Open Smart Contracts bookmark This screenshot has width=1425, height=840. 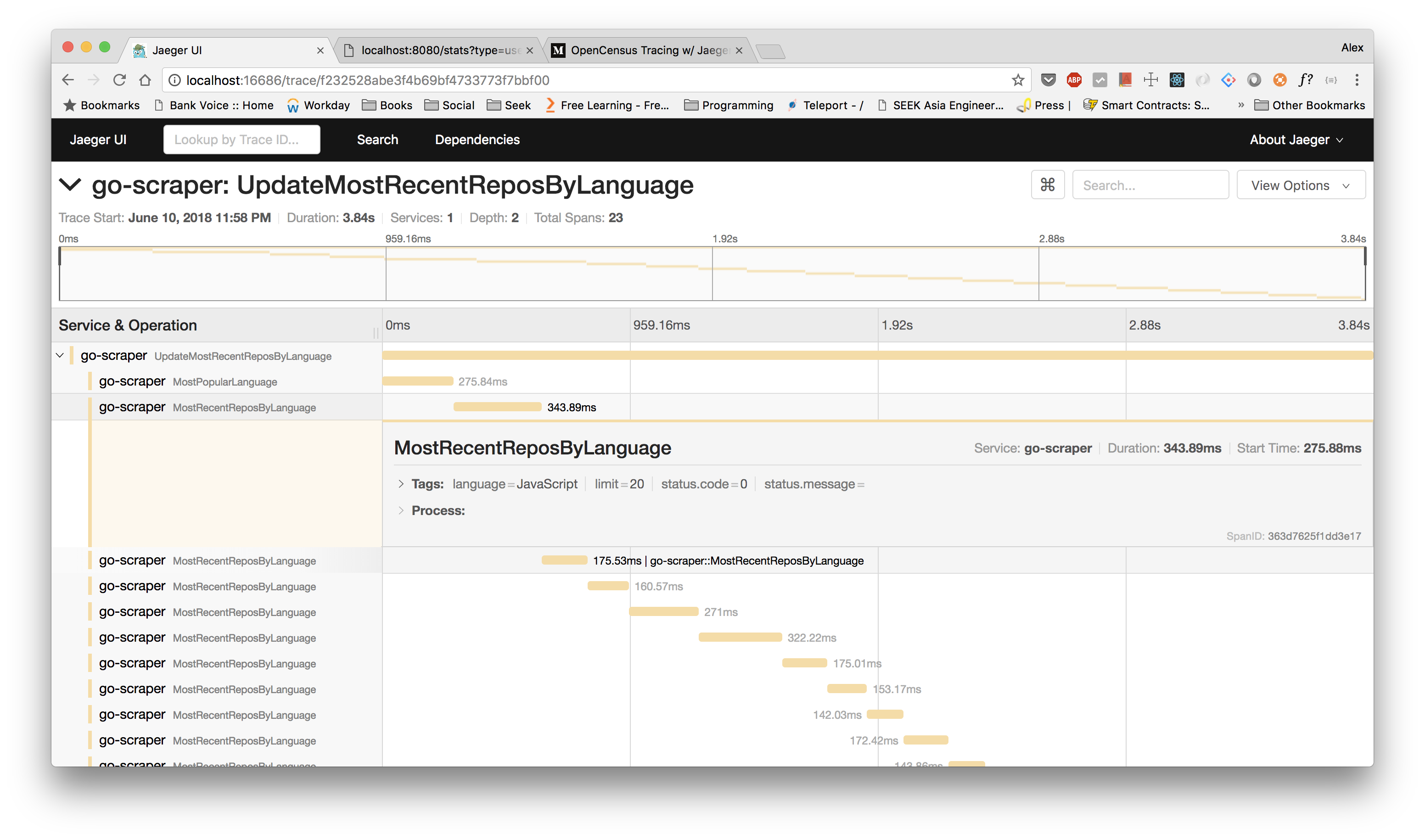coord(1146,105)
